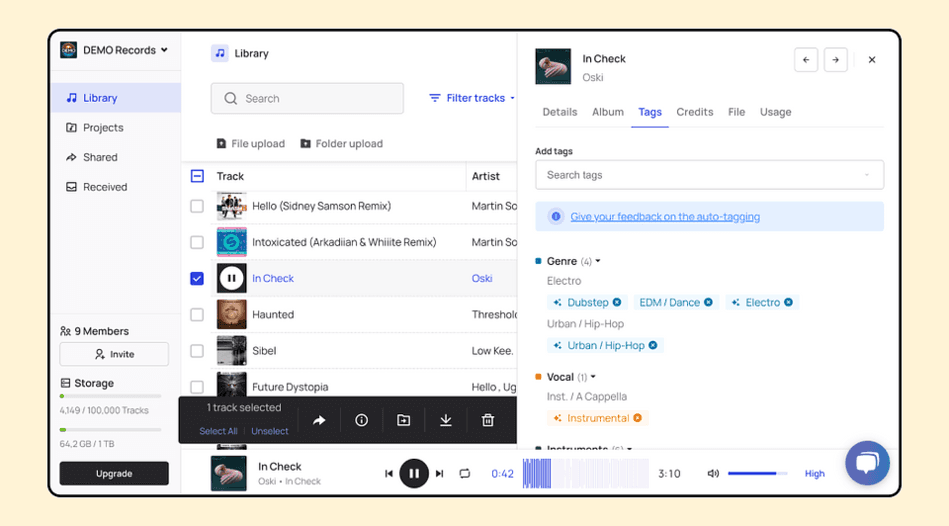Open the auto-tagging feedback link
The height and width of the screenshot is (526, 949).
click(665, 217)
